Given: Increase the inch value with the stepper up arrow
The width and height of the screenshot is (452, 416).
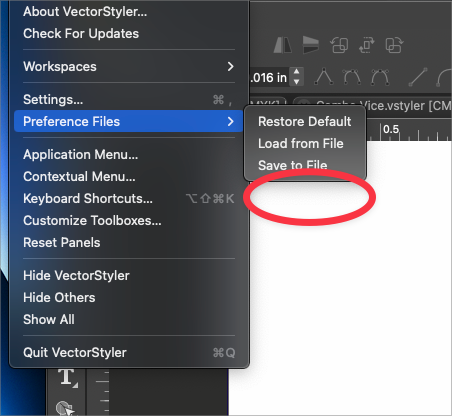Looking at the screenshot, I should [x=296, y=72].
